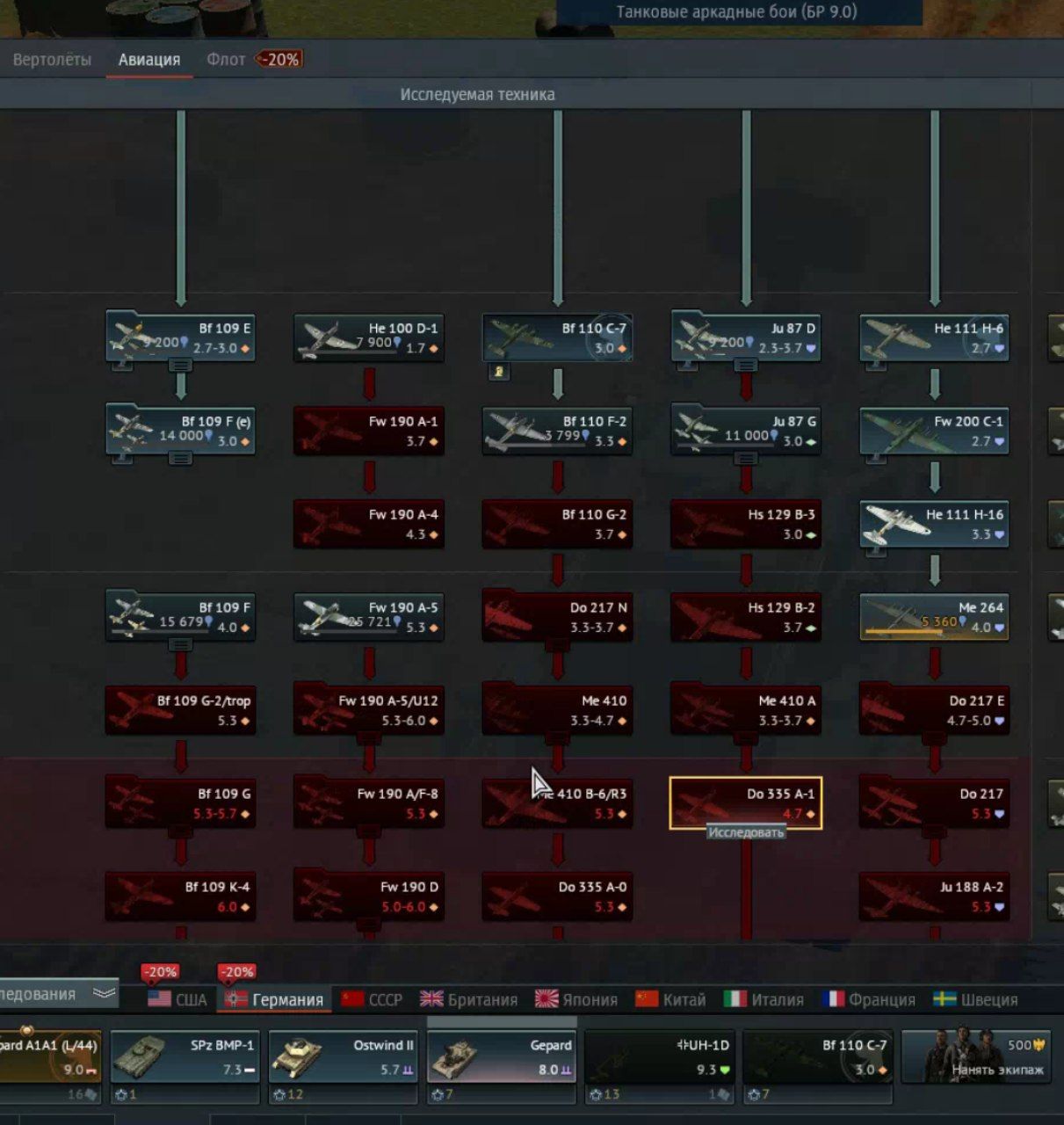
Task: Expand the Bf 109 F group list
Action: (x=180, y=644)
